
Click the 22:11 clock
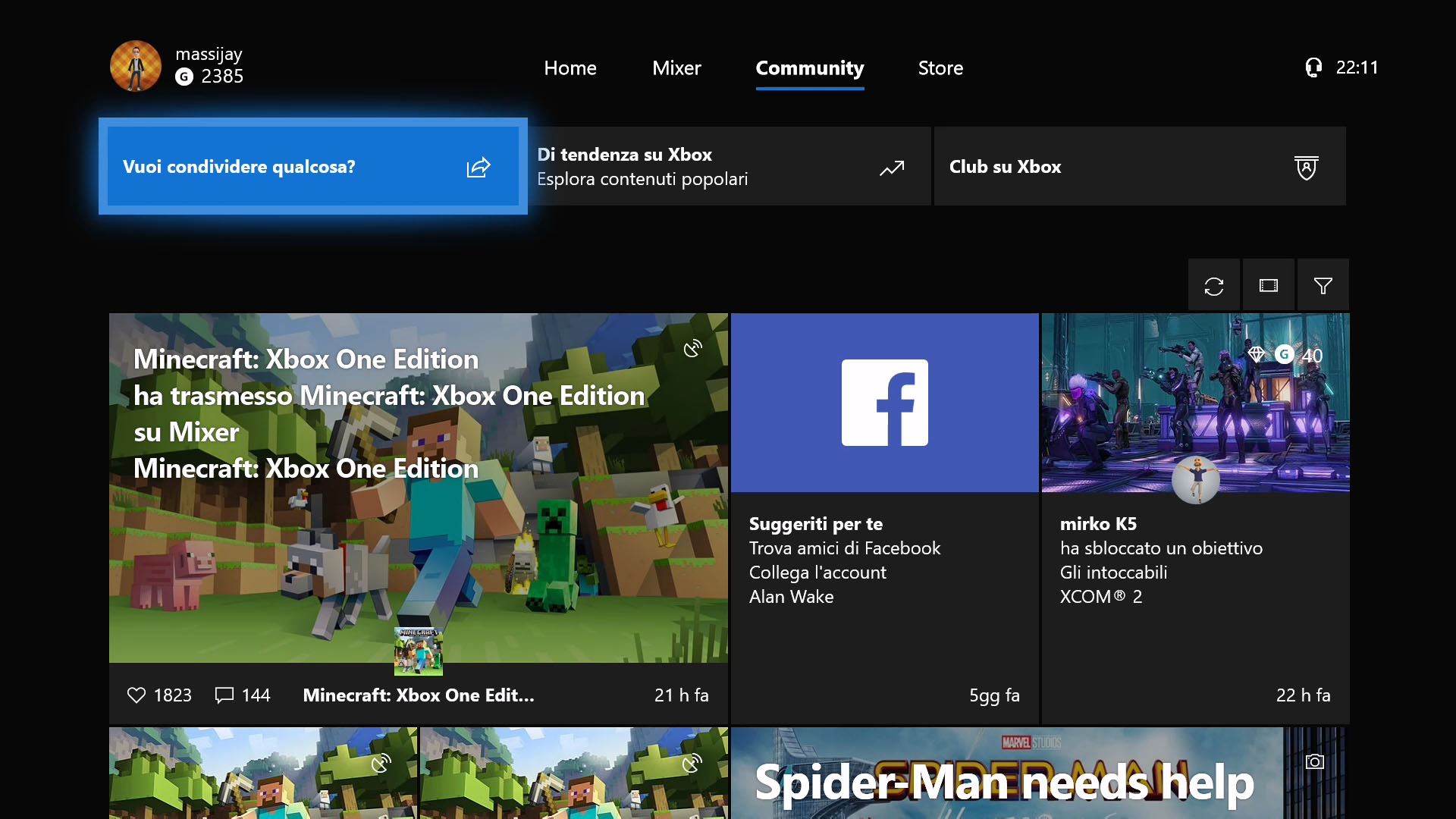[x=1357, y=67]
